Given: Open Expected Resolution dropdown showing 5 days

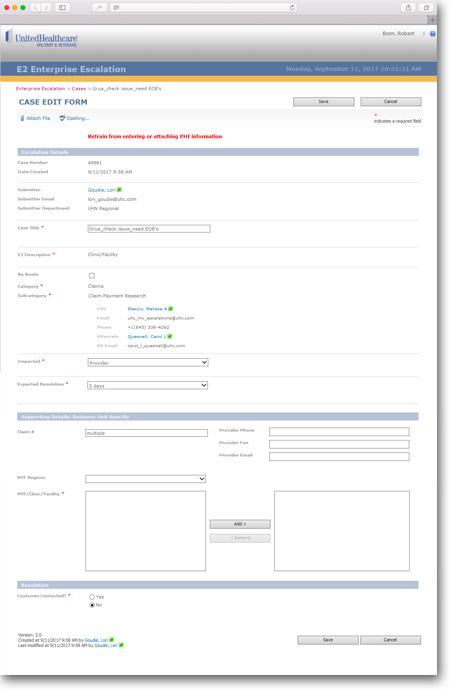Looking at the screenshot, I should coord(147,386).
